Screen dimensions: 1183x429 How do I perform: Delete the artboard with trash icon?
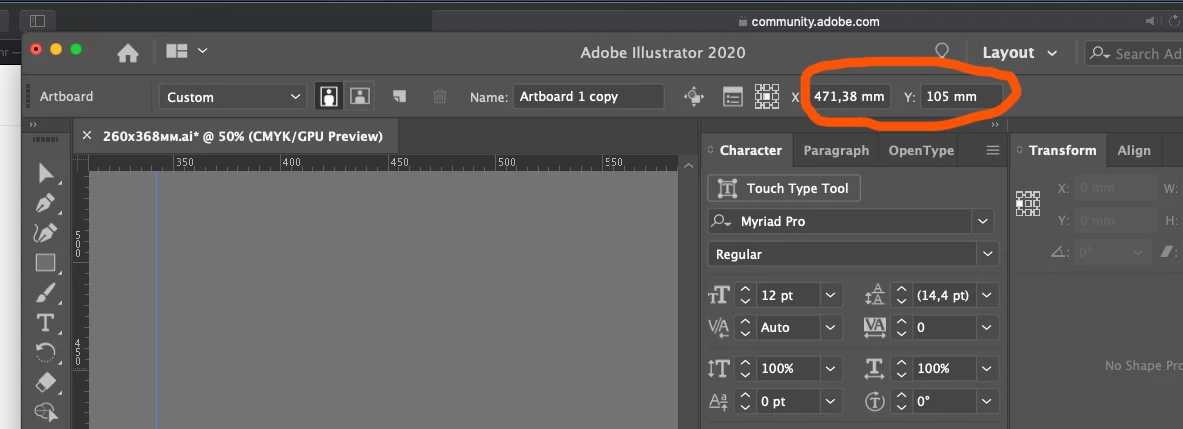click(x=440, y=97)
